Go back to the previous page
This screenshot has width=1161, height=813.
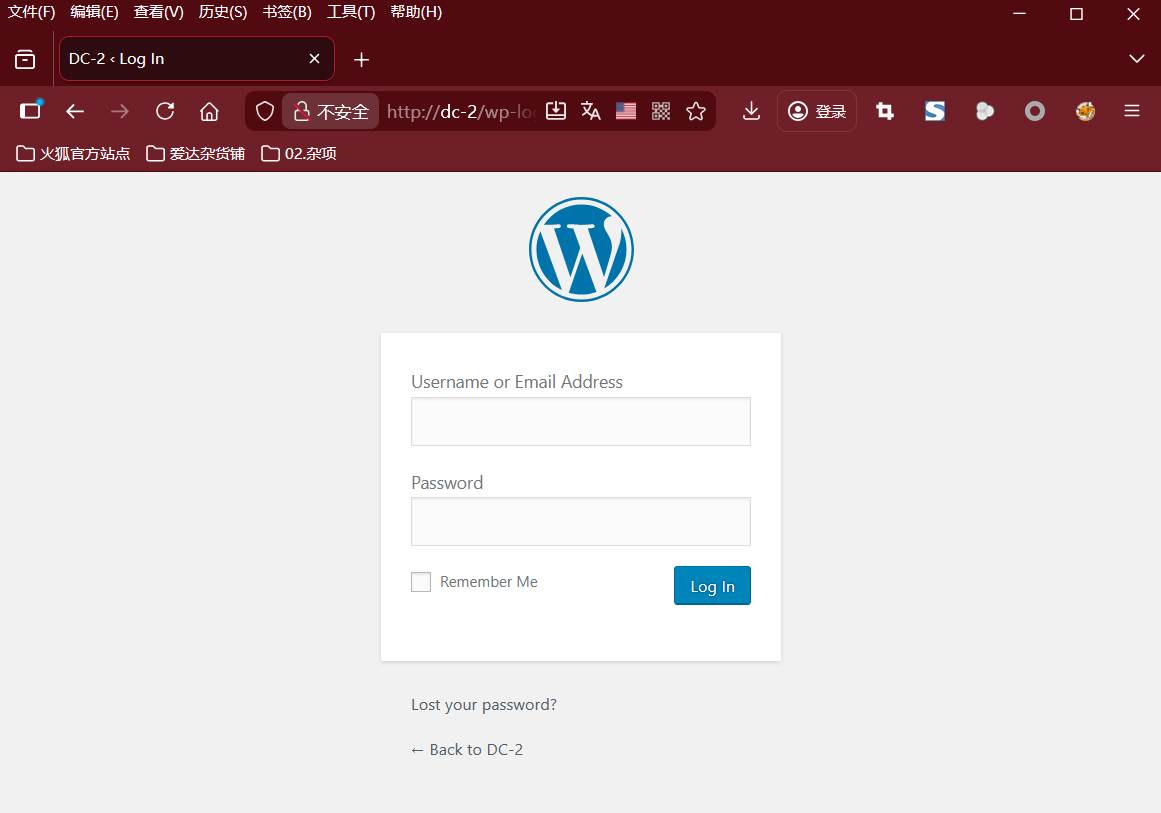pyautogui.click(x=75, y=111)
